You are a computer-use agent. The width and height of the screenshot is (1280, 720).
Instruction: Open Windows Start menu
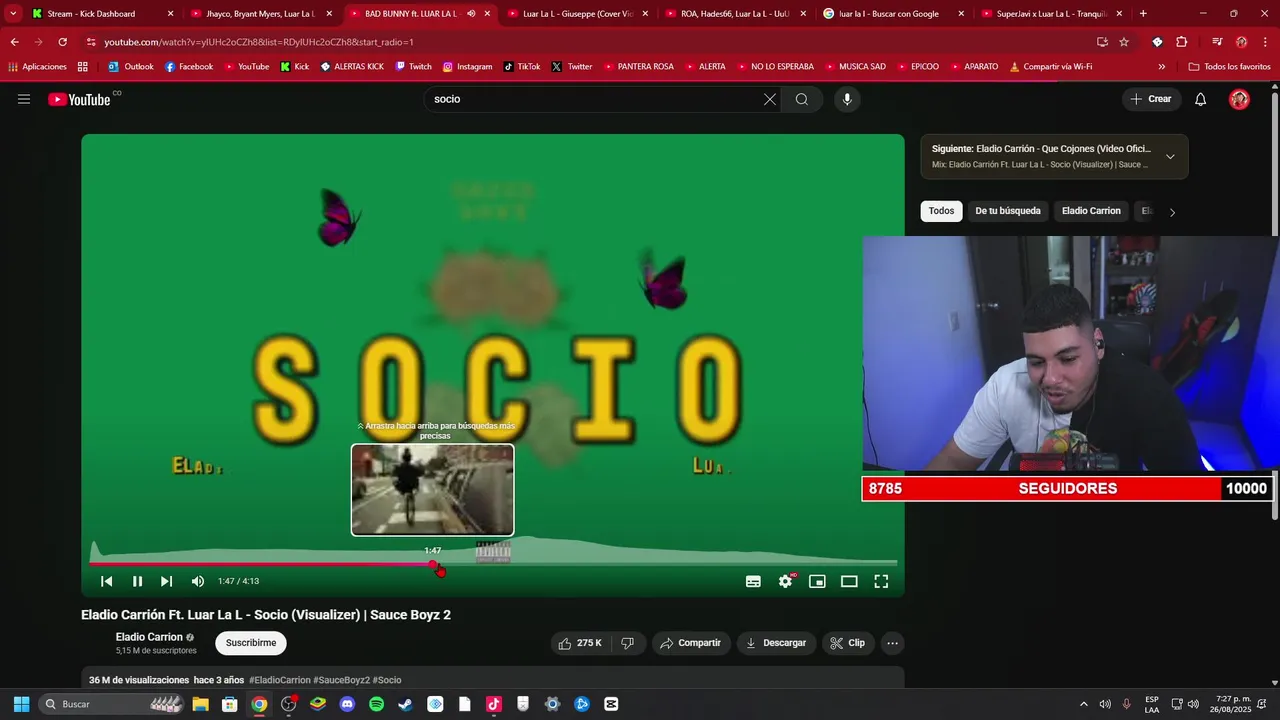[21, 704]
